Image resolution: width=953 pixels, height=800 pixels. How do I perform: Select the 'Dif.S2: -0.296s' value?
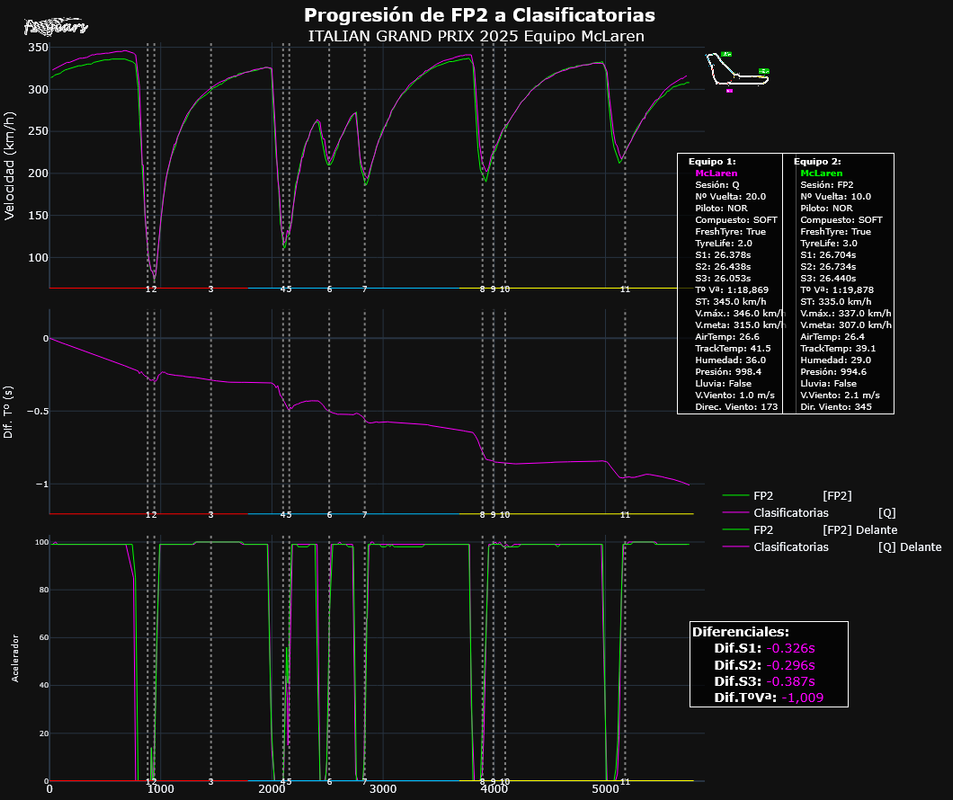[x=765, y=665]
